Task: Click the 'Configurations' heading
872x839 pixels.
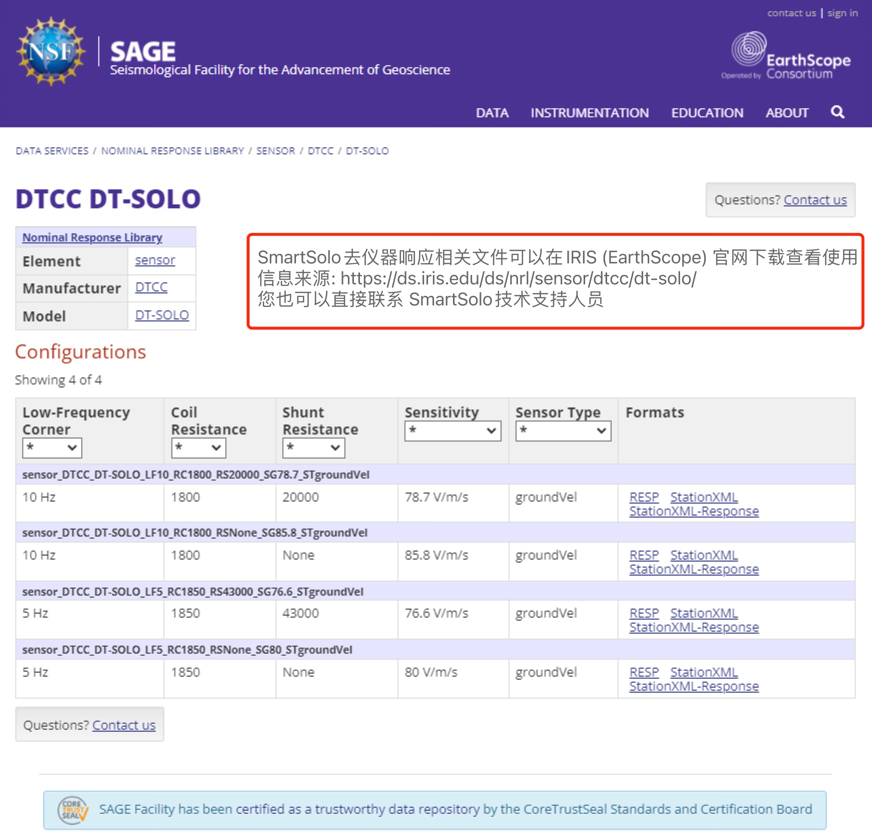Action: coord(81,352)
